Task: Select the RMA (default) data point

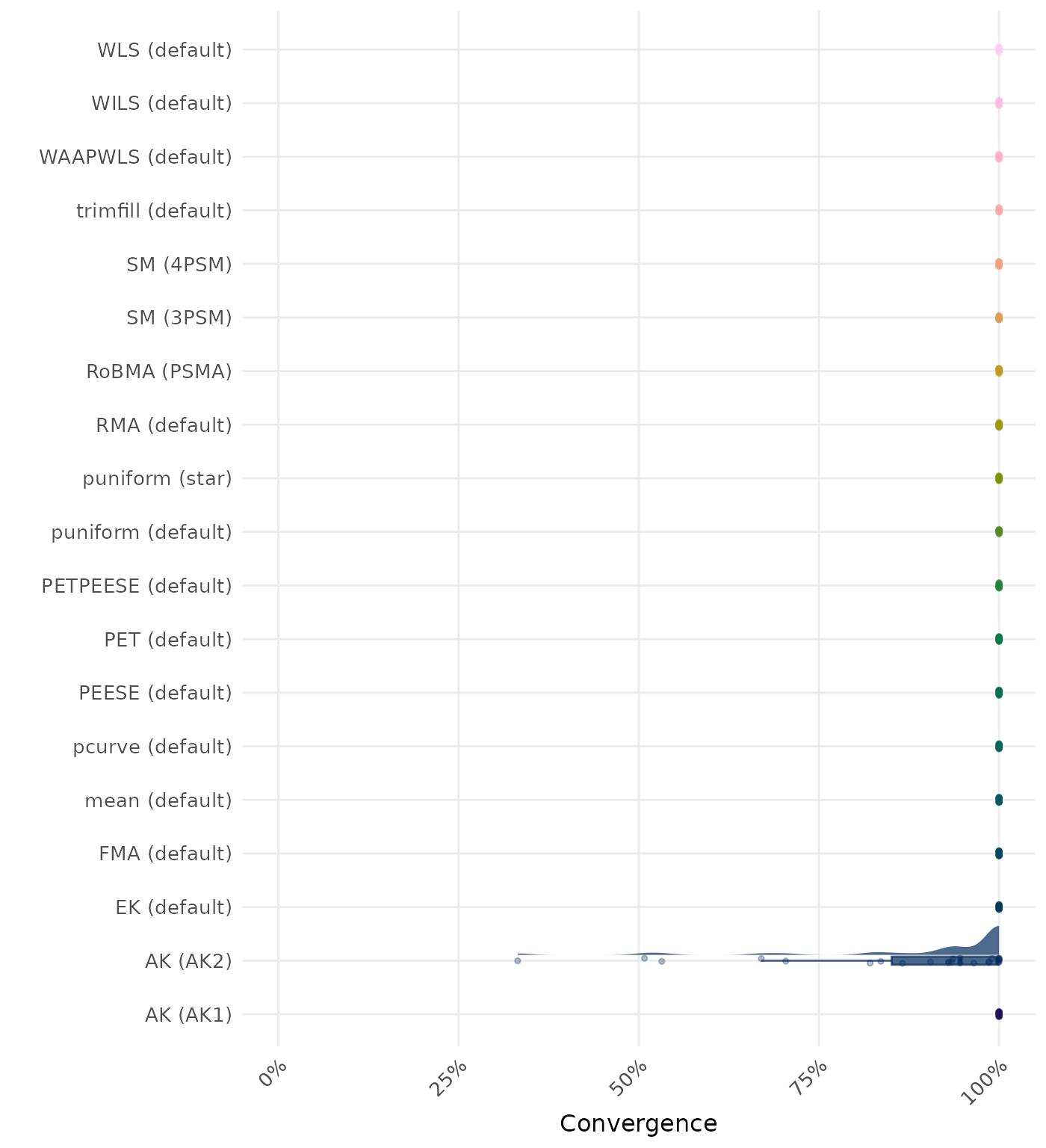Action: tap(998, 425)
